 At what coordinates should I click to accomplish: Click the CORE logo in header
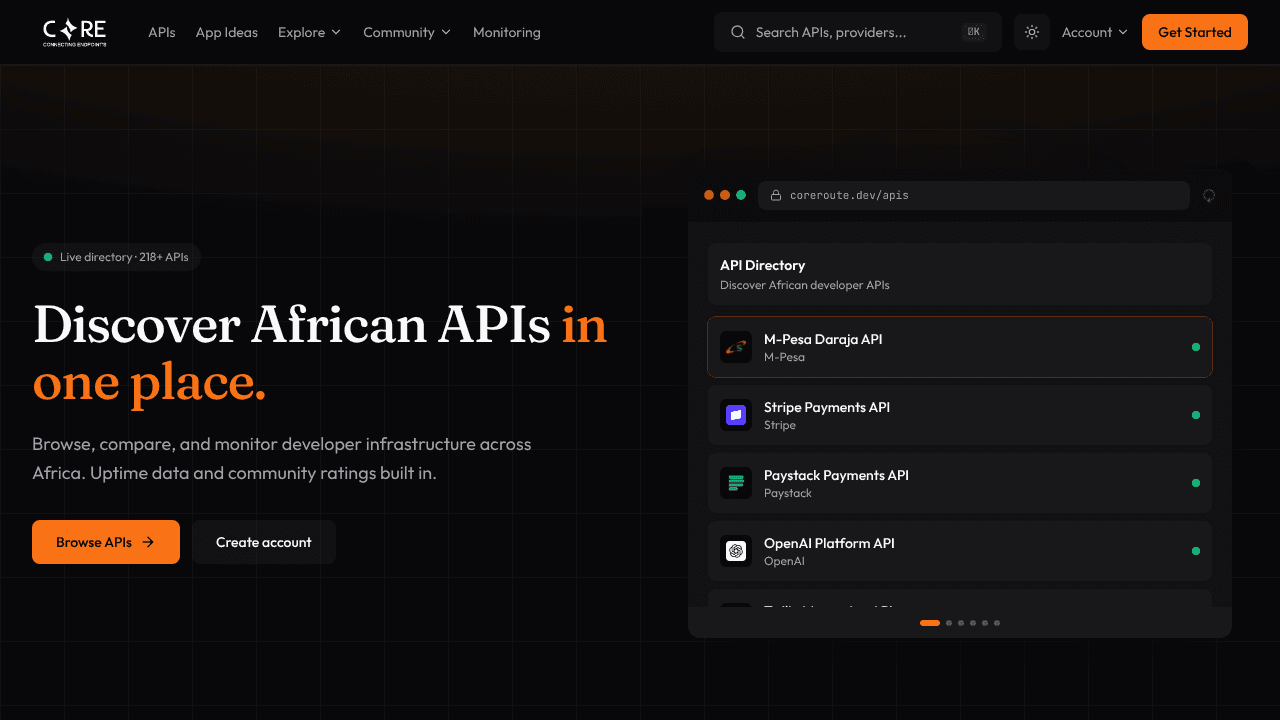(75, 33)
